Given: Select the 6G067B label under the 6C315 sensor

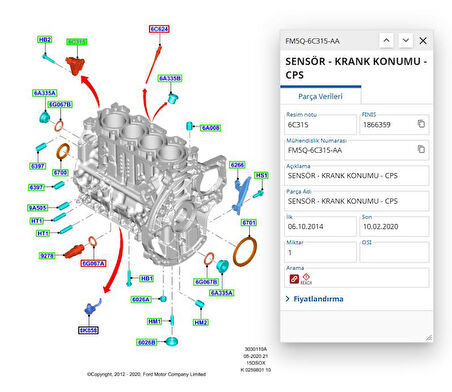Looking at the screenshot, I should click(60, 105).
